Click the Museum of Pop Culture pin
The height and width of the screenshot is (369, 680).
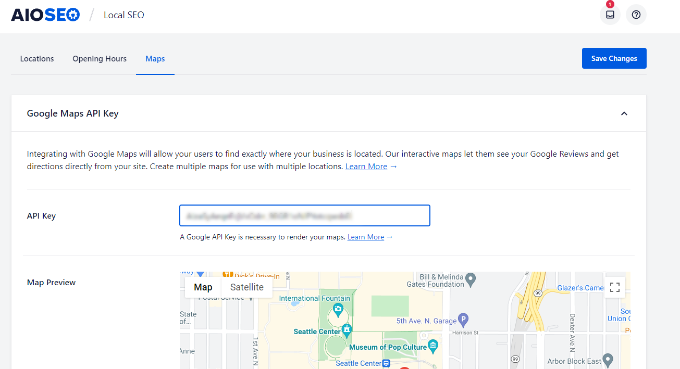click(x=432, y=346)
